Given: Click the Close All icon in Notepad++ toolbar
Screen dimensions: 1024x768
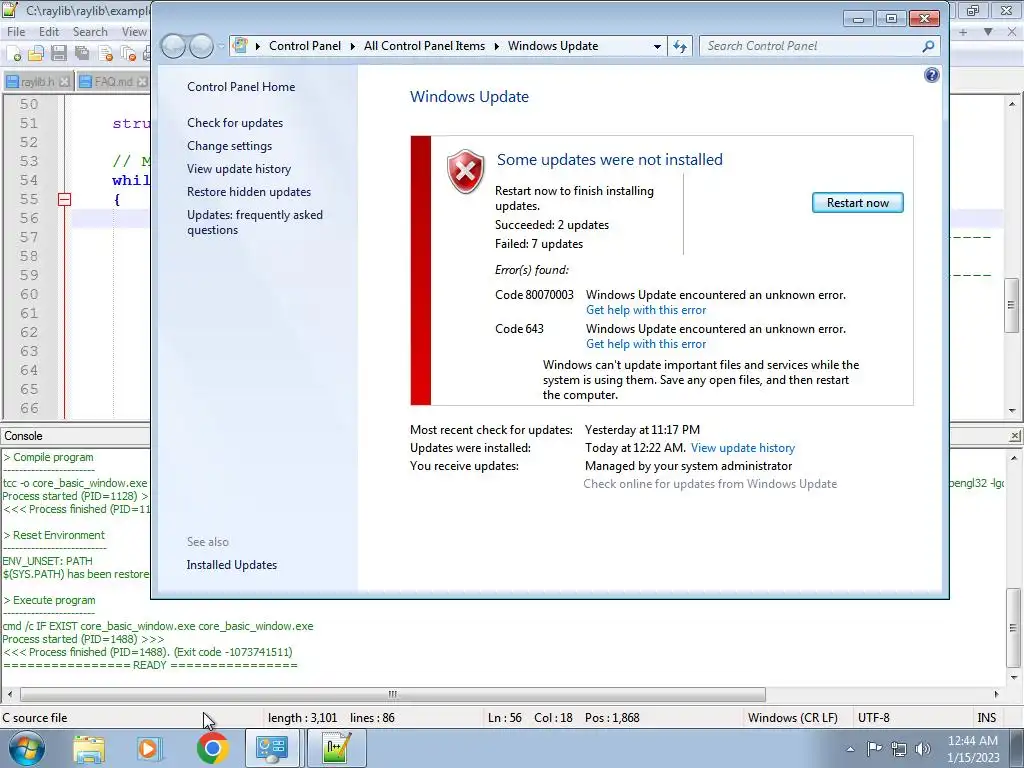Looking at the screenshot, I should pyautogui.click(x=128, y=54).
